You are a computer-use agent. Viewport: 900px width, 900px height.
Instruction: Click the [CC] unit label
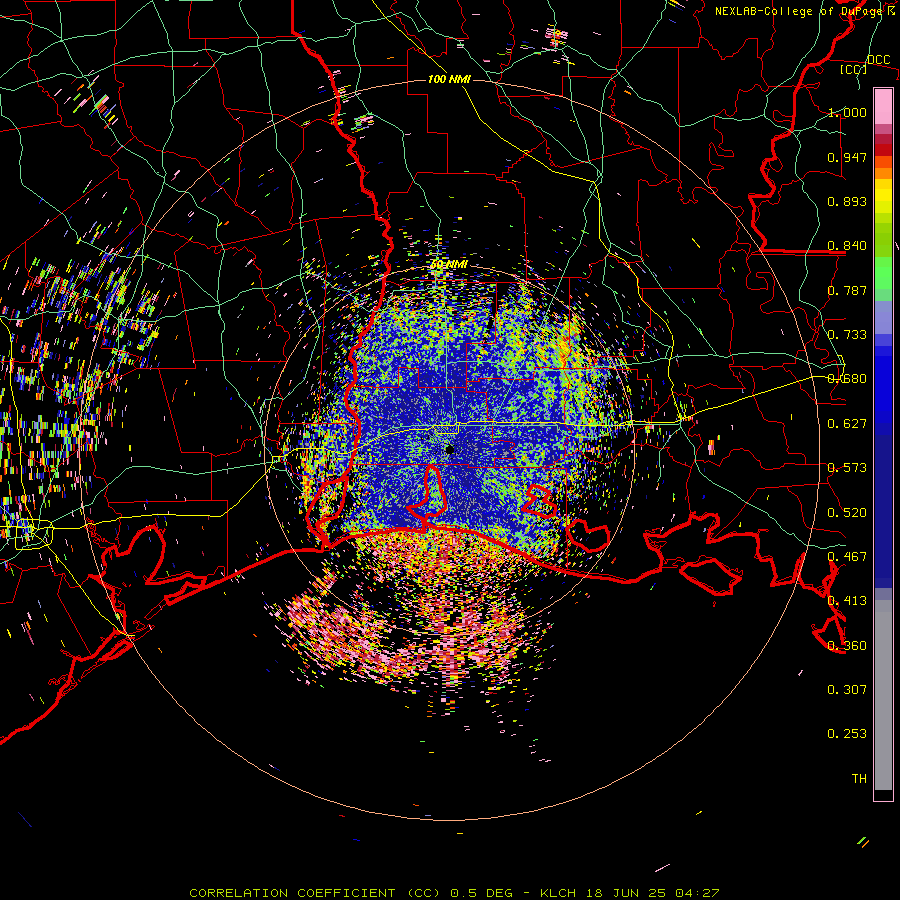pos(853,69)
